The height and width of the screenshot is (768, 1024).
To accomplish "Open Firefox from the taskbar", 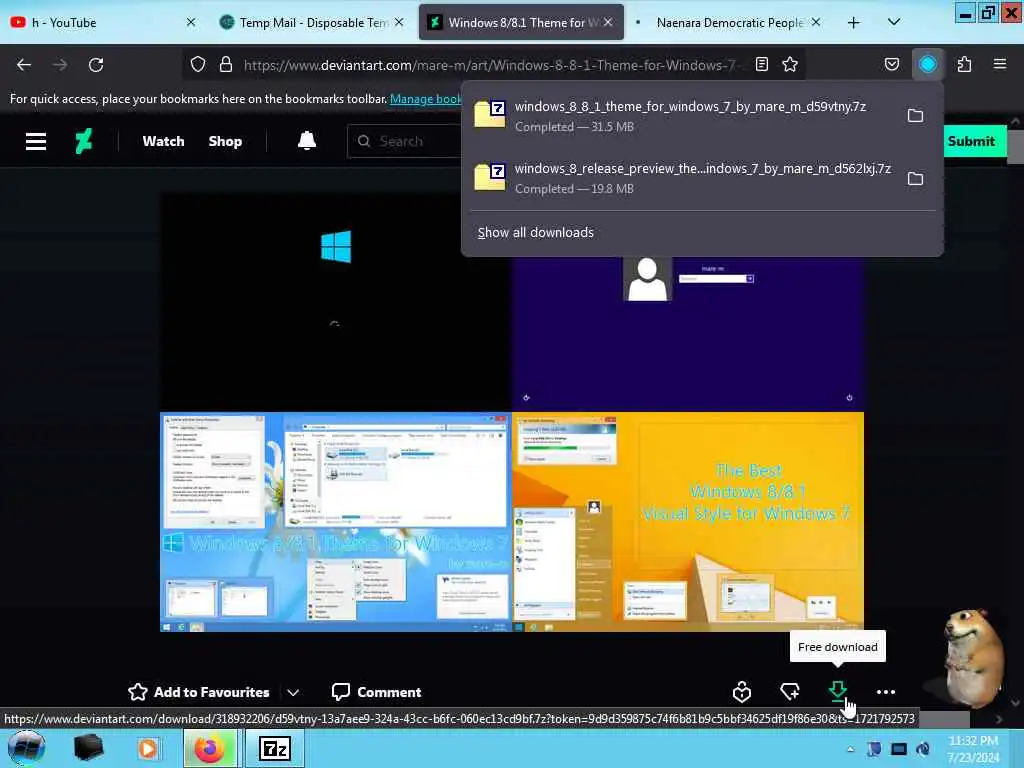I will [x=210, y=748].
